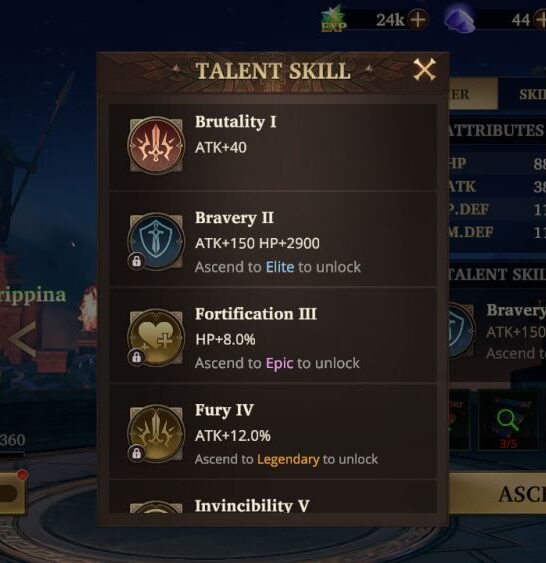Tap the lock on Fury IV
546x563 pixels.
tap(136, 453)
